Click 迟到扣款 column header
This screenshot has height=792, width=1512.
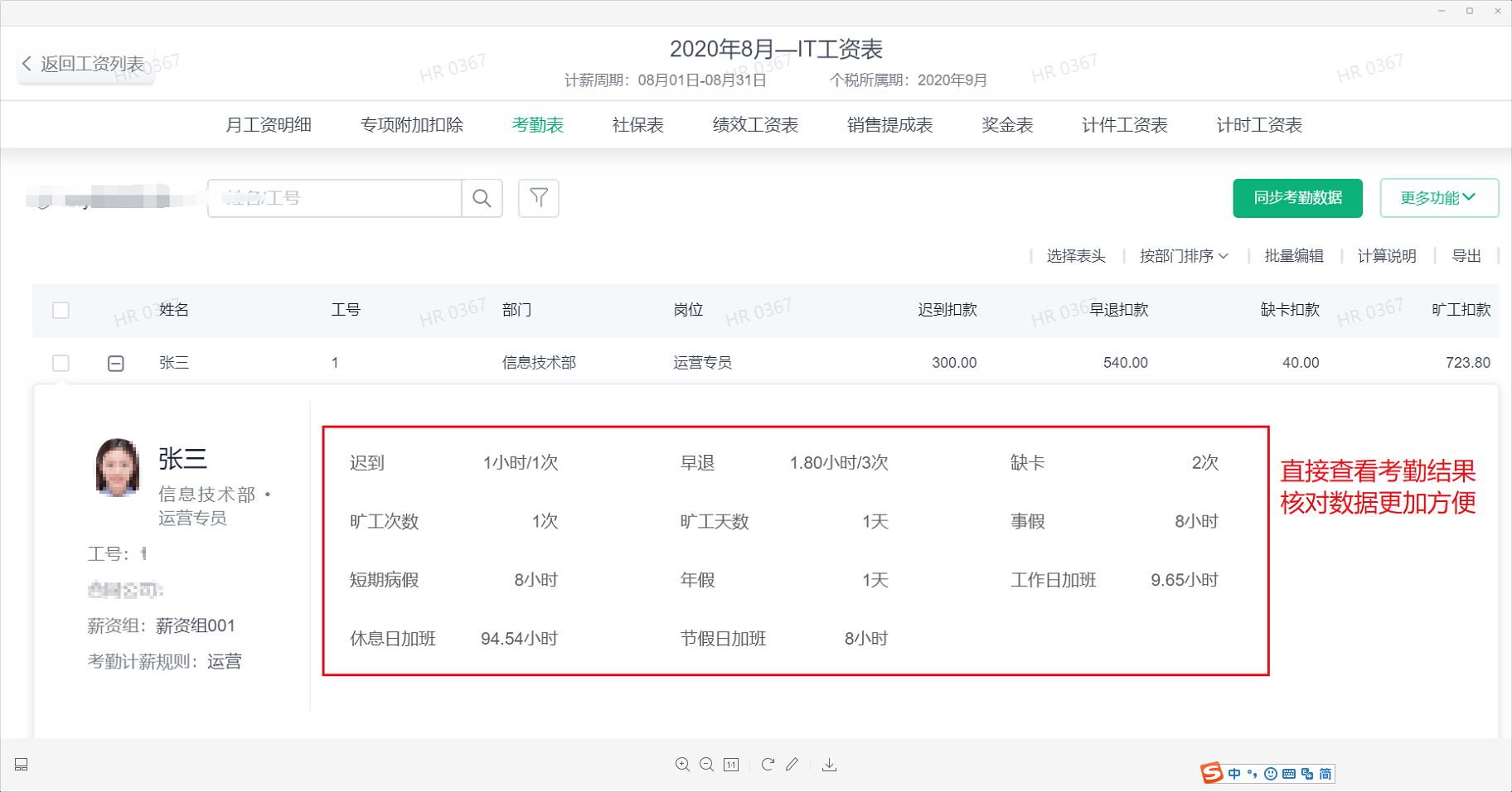click(x=947, y=310)
